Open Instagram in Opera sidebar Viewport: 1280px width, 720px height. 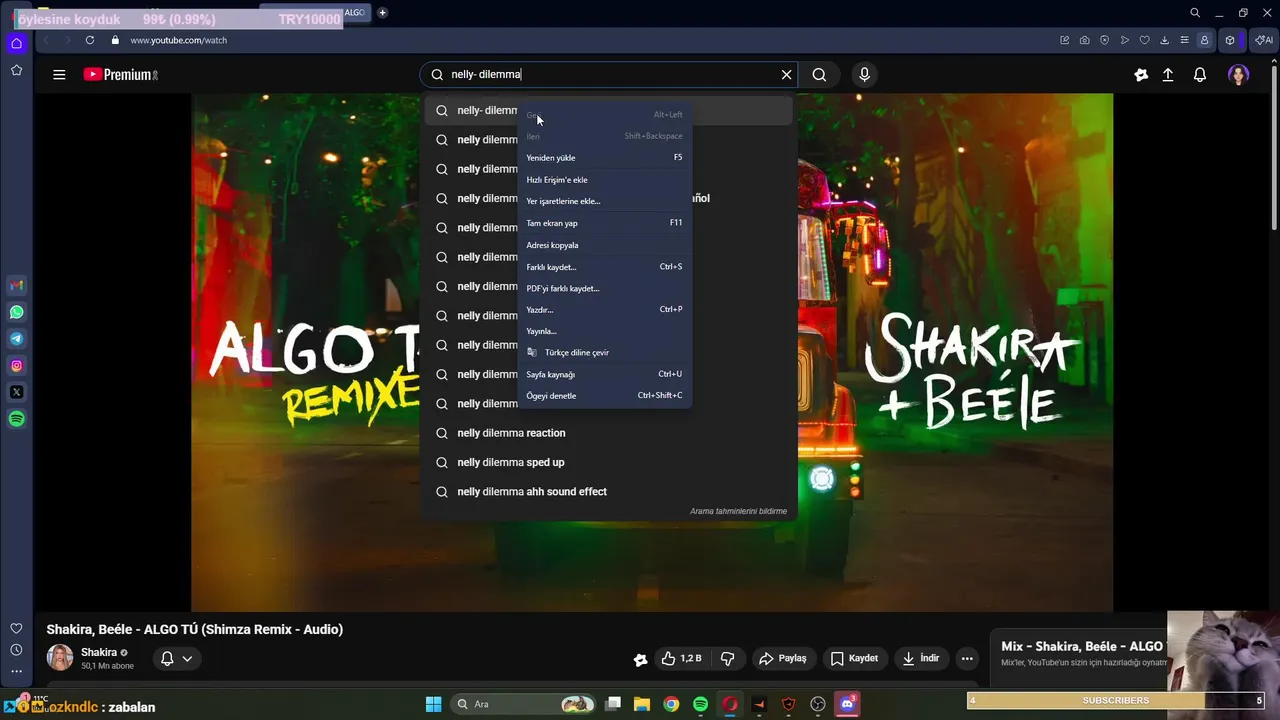coord(16,366)
